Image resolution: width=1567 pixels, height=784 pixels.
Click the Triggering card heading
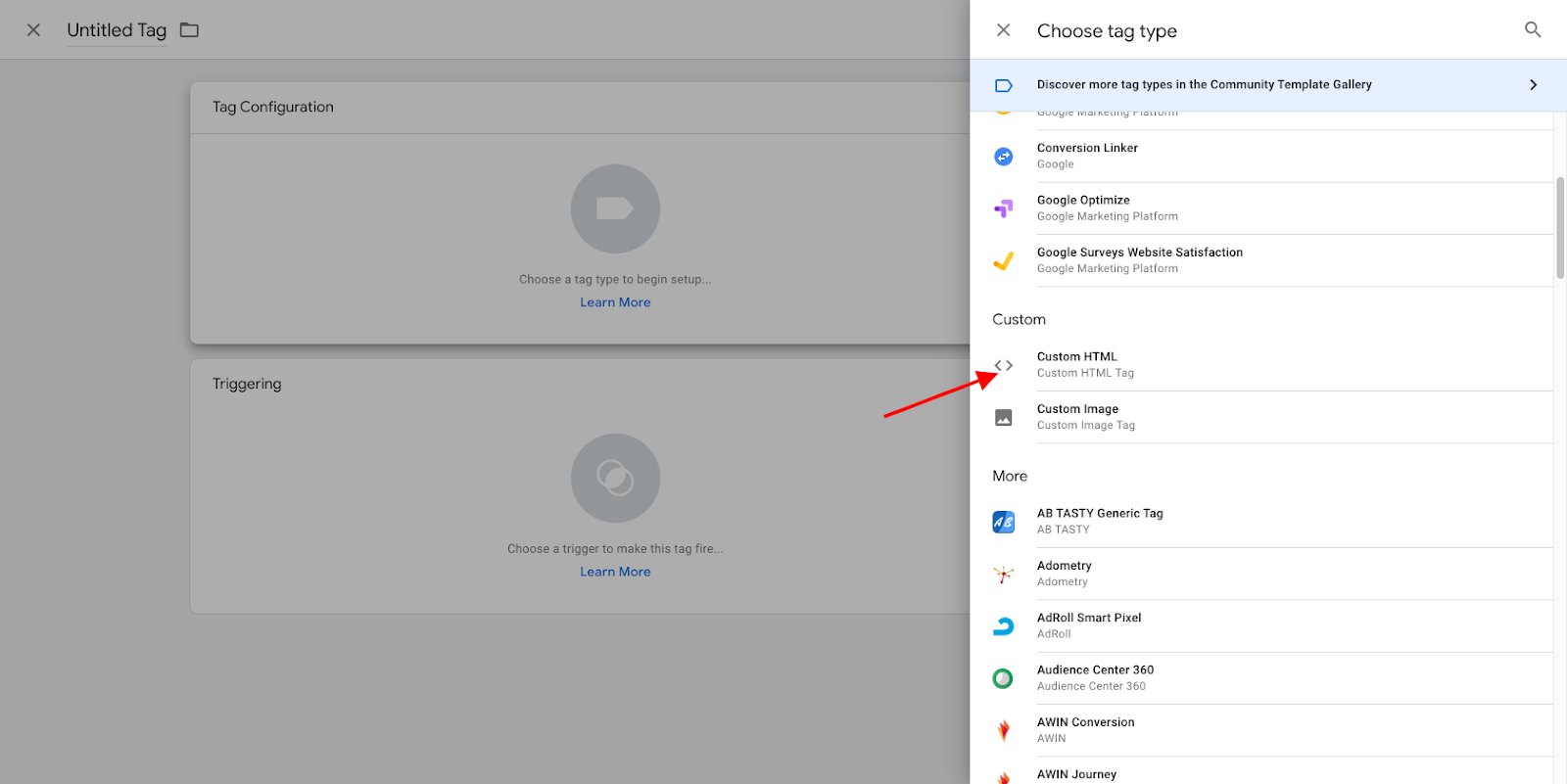pyautogui.click(x=247, y=384)
